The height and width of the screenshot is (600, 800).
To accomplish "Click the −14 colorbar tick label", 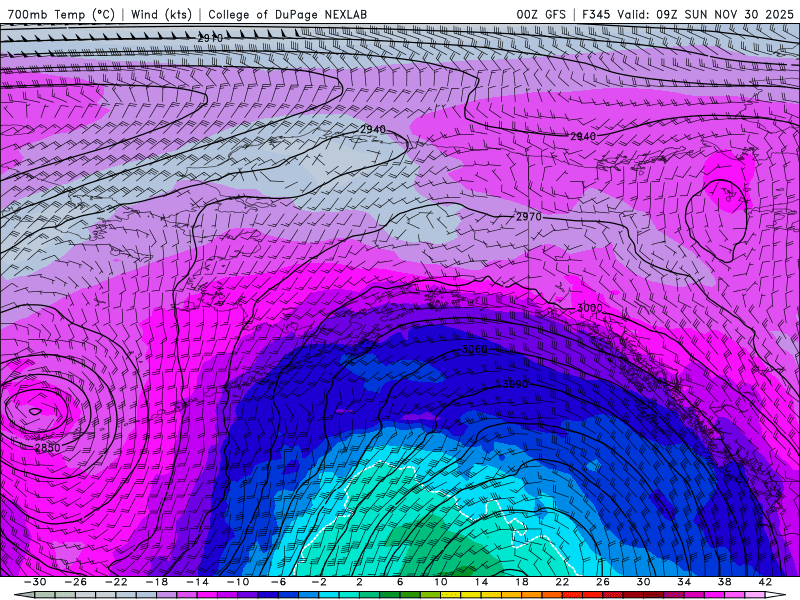I will (x=197, y=582).
